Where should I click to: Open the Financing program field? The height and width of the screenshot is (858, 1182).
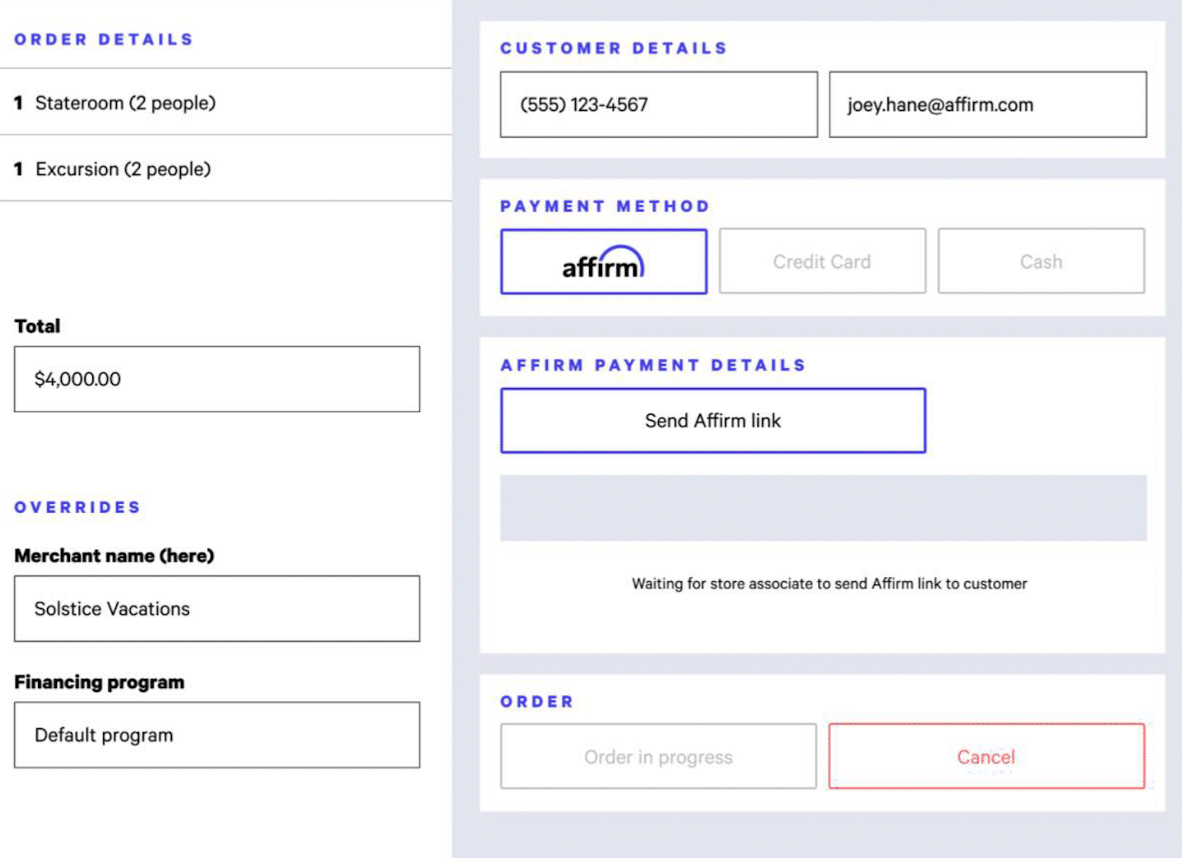click(x=217, y=735)
